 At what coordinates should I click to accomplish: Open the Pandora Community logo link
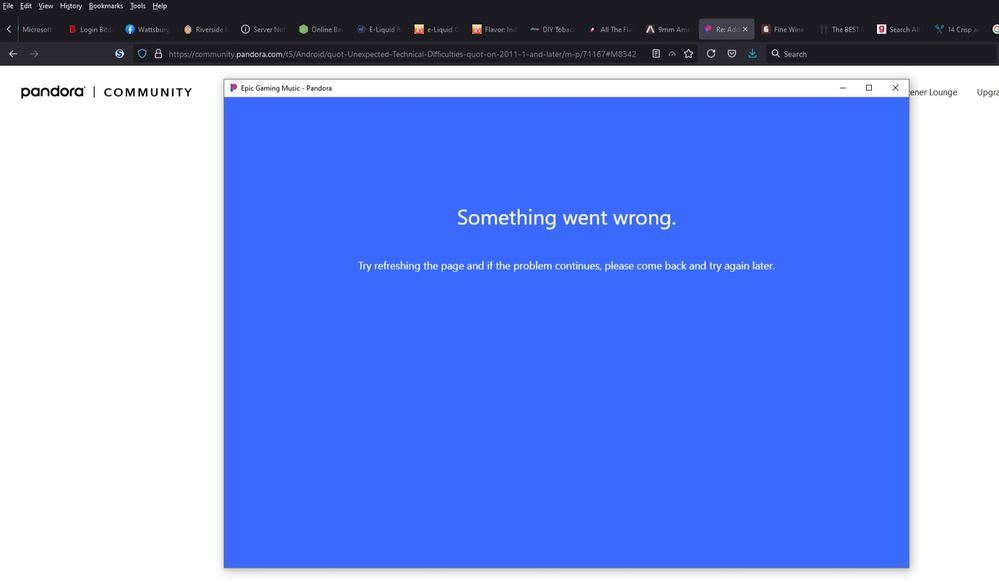pos(106,92)
